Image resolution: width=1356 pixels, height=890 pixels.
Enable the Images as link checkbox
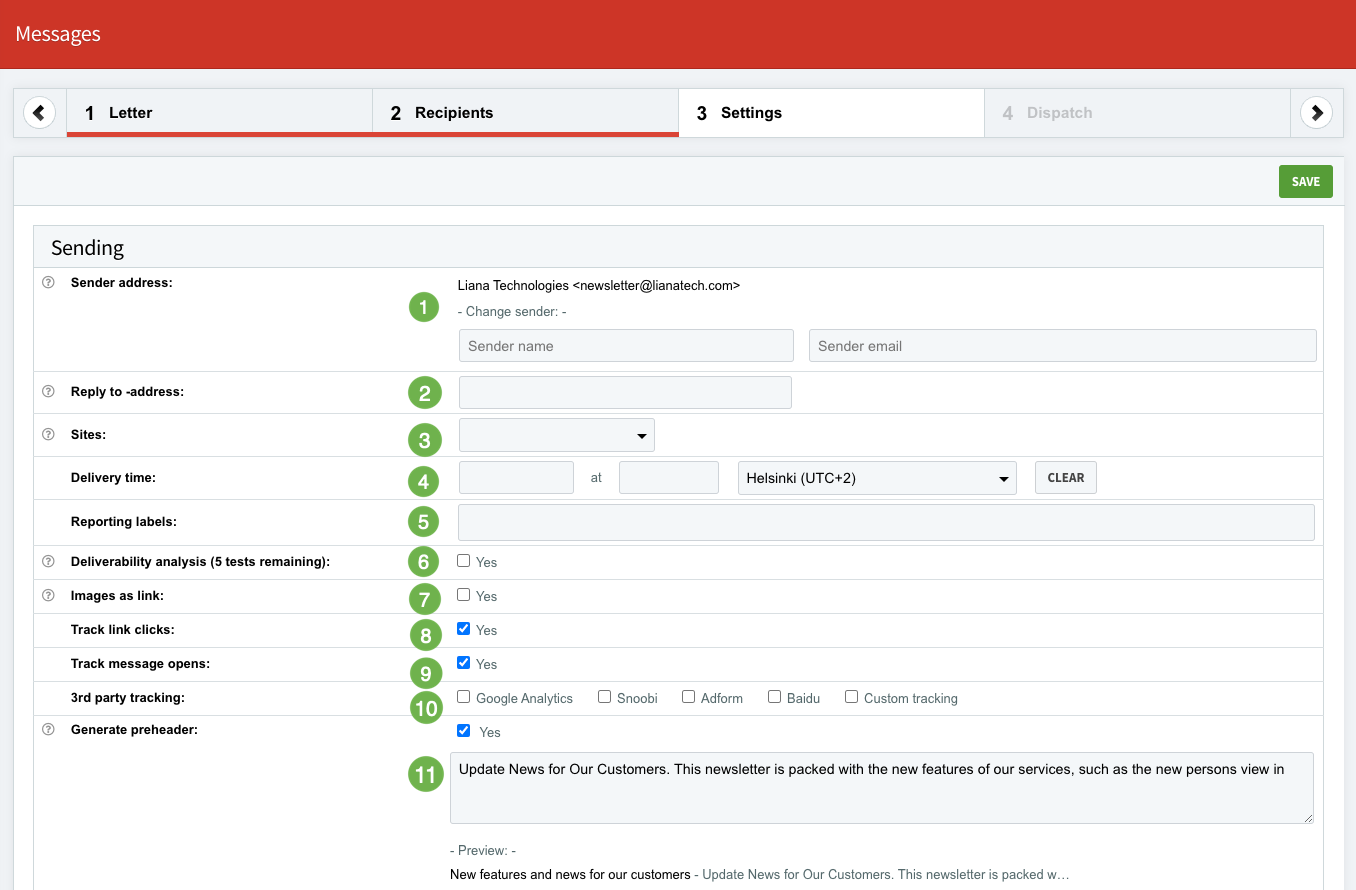463,595
